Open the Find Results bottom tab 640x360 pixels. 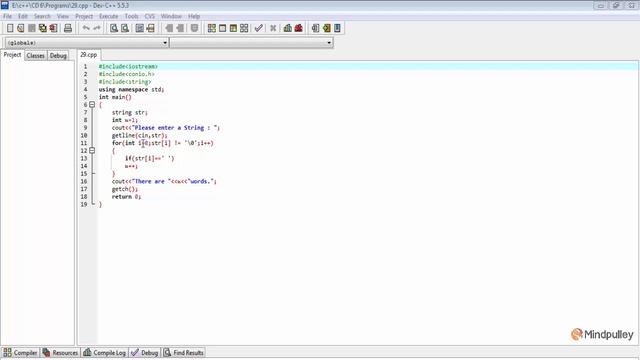pos(184,353)
